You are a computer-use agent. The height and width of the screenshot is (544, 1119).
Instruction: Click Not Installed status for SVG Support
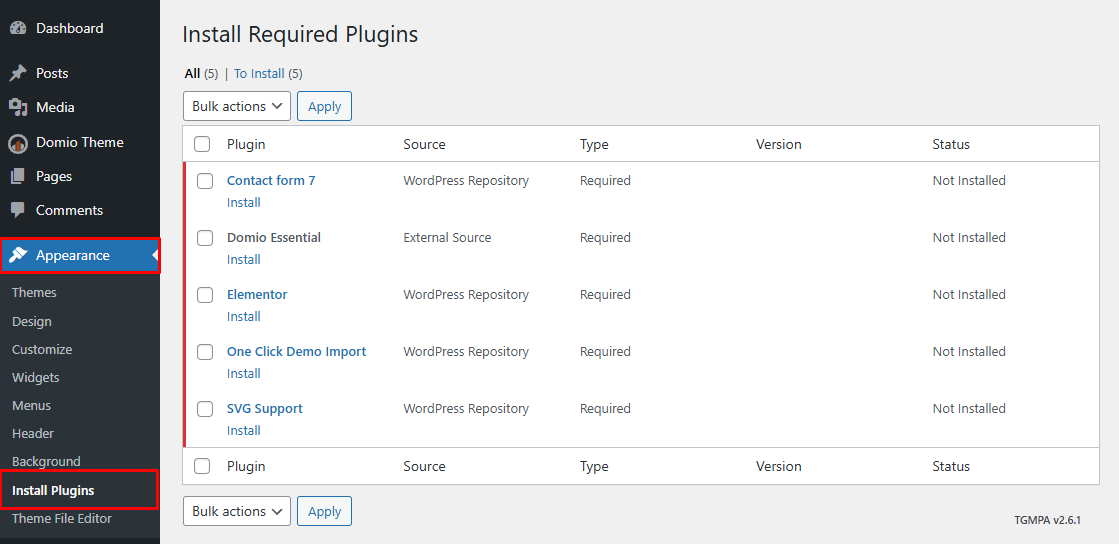[969, 409]
